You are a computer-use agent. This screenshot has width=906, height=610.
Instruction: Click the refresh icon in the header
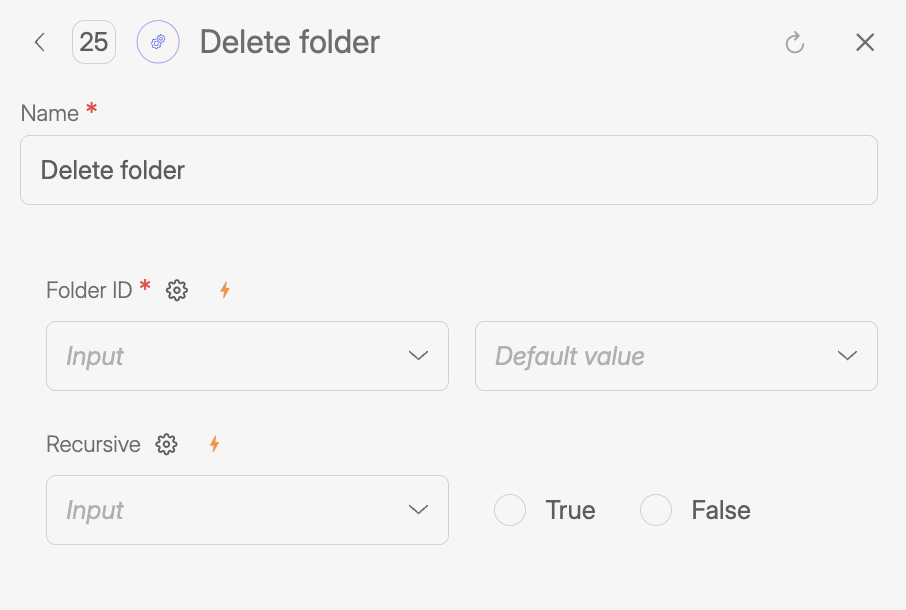pyautogui.click(x=795, y=42)
